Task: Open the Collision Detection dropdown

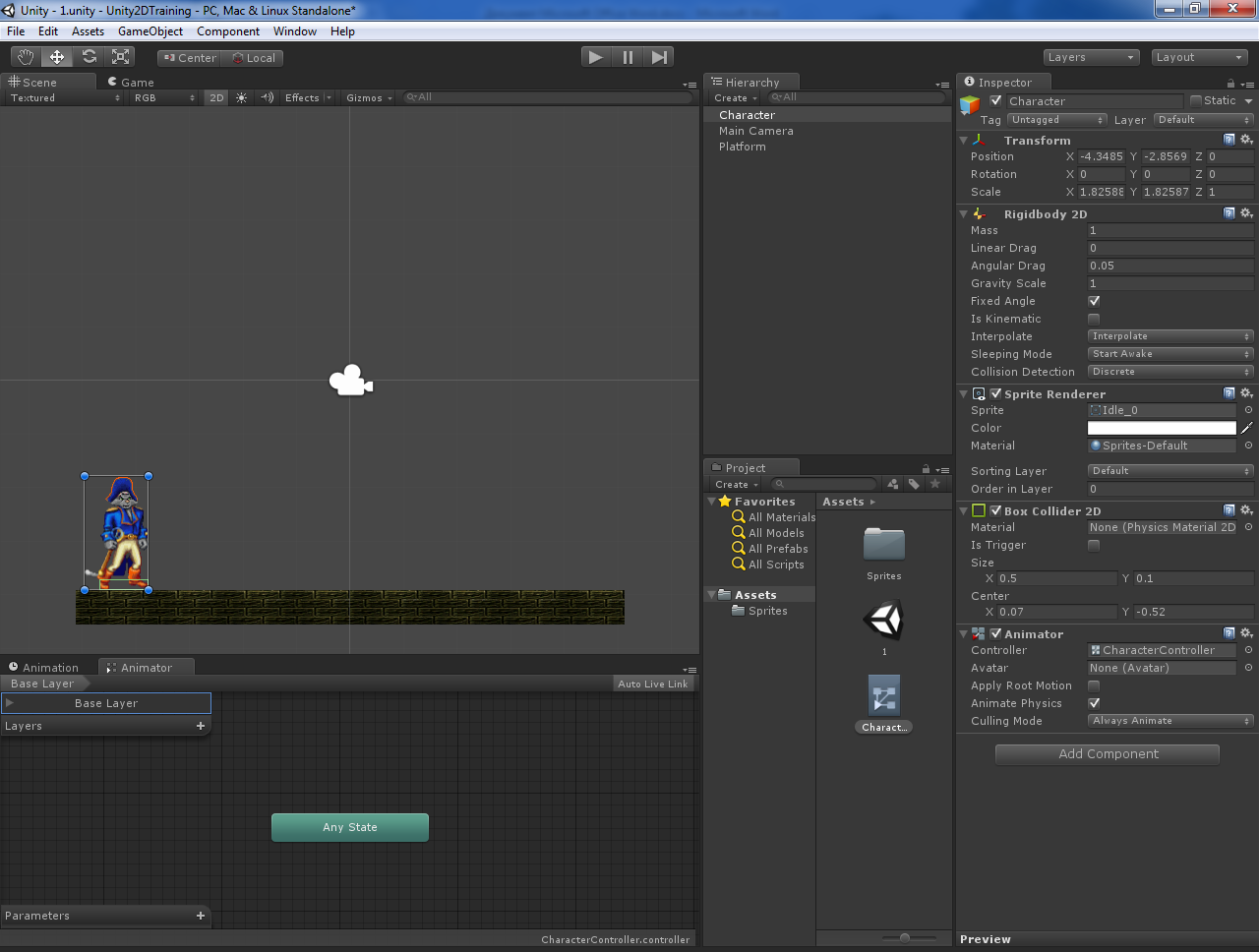Action: pos(1170,372)
